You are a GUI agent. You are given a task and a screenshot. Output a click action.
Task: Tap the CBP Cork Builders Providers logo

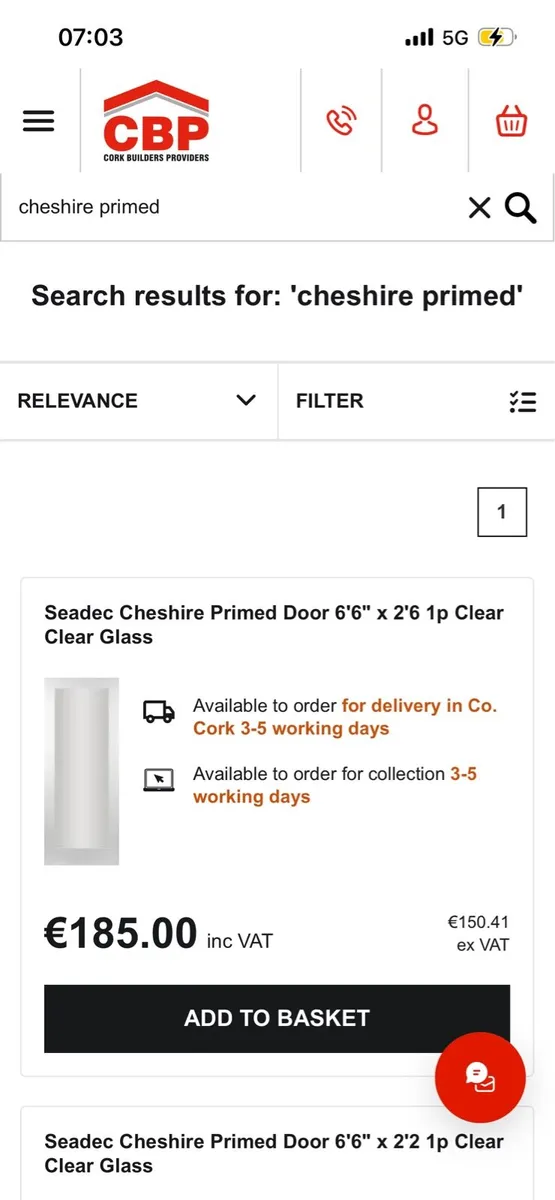pyautogui.click(x=156, y=121)
